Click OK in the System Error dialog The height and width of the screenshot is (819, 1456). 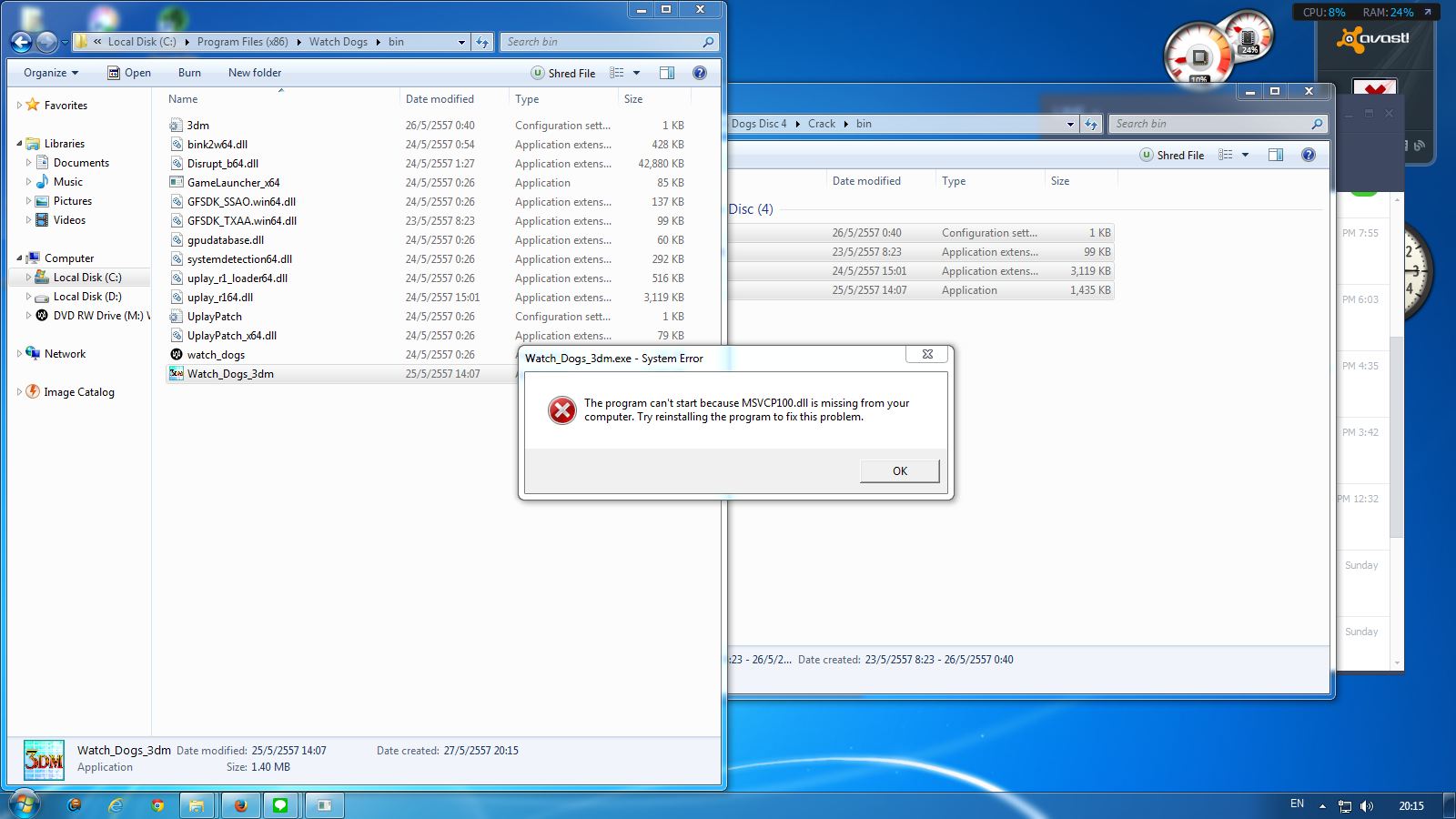[x=899, y=470]
